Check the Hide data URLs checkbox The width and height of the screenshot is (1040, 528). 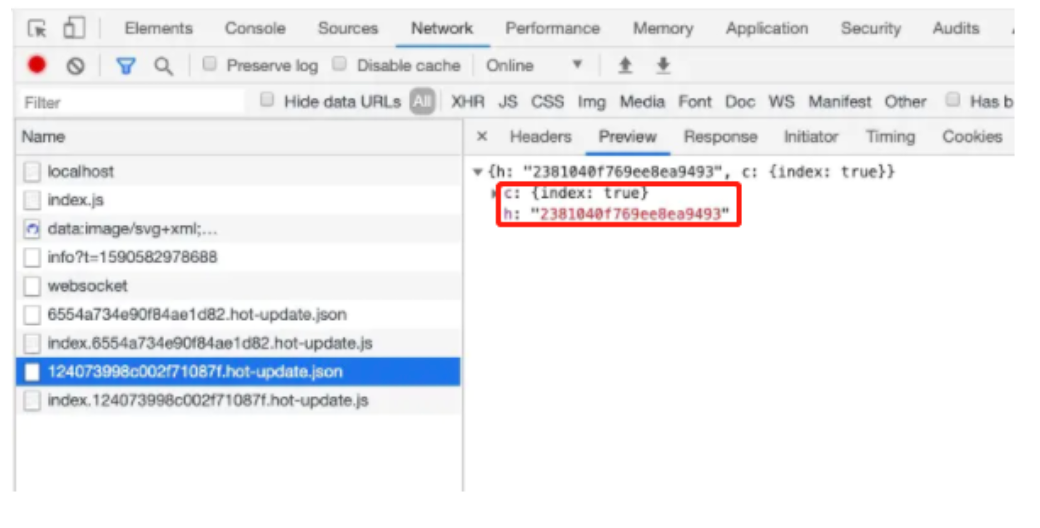tap(267, 99)
